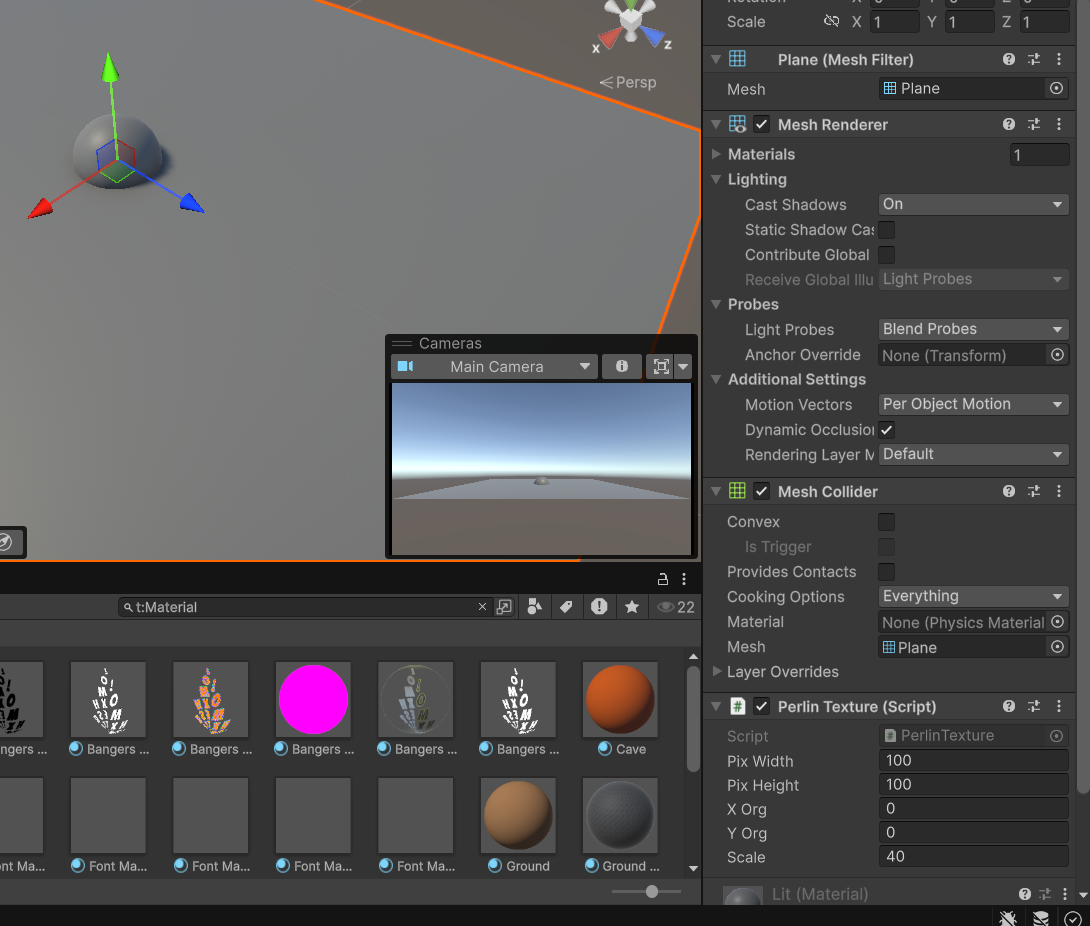Expand the Materials foldout
This screenshot has width=1090, height=926.
[x=716, y=154]
